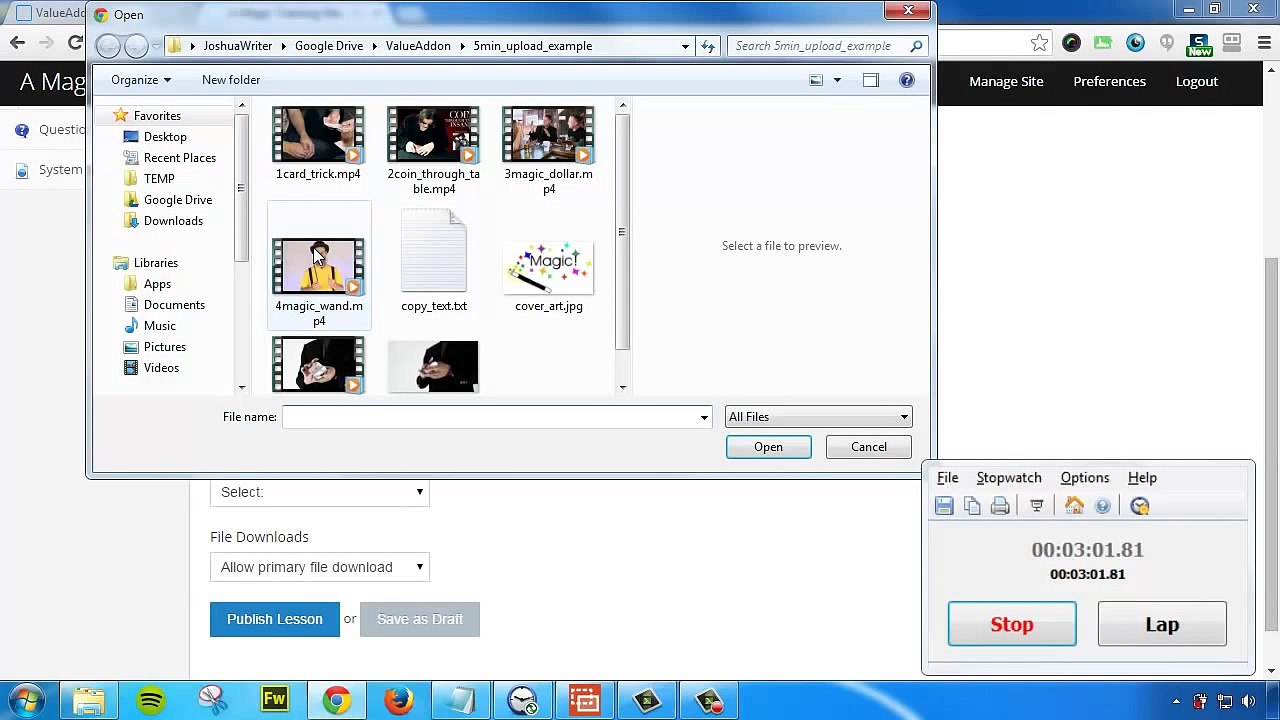The image size is (1280, 720).
Task: Open the stopwatch File menu
Action: [x=947, y=478]
